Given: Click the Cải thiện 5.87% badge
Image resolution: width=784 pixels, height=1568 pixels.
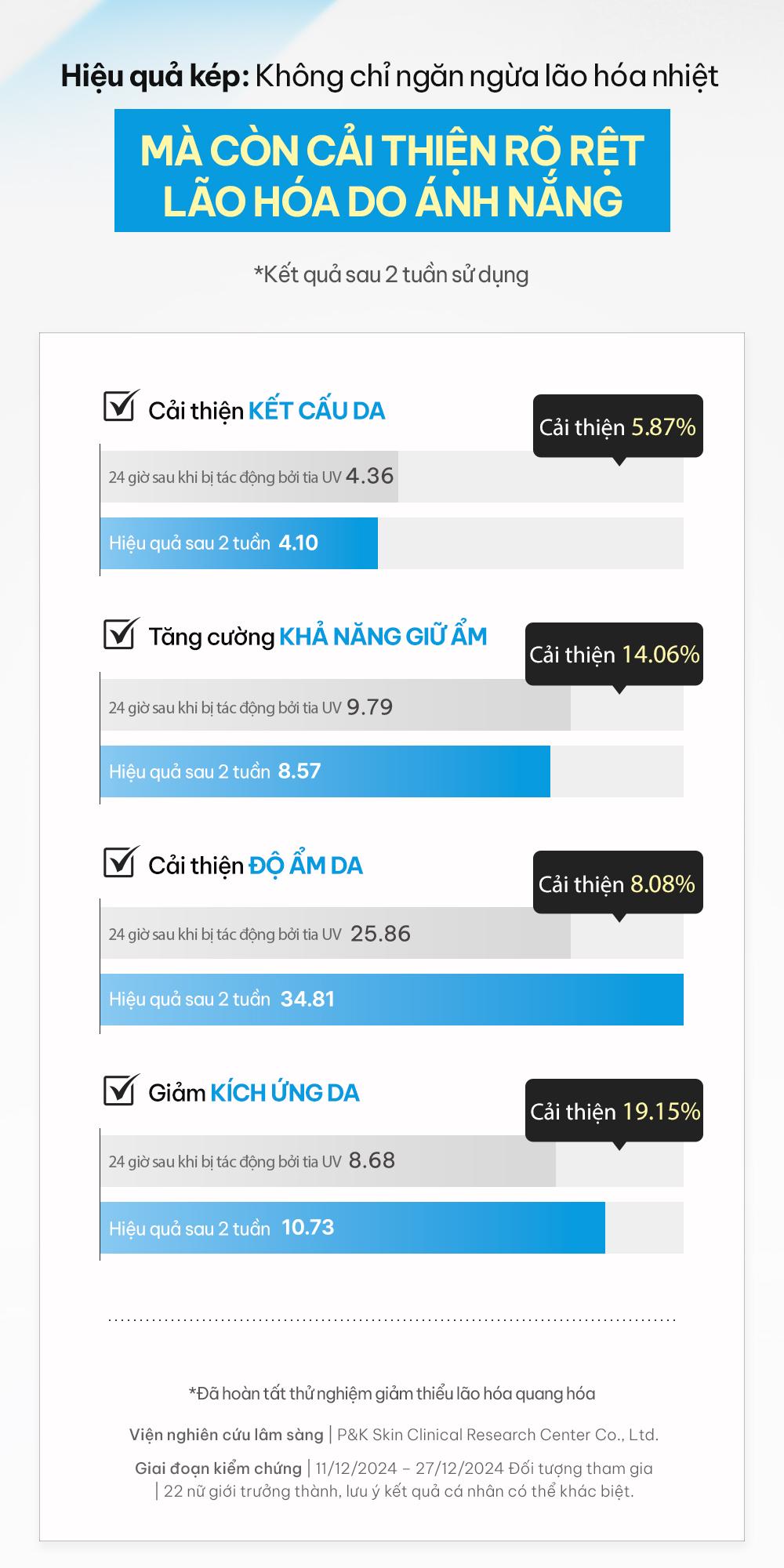Looking at the screenshot, I should tap(618, 426).
